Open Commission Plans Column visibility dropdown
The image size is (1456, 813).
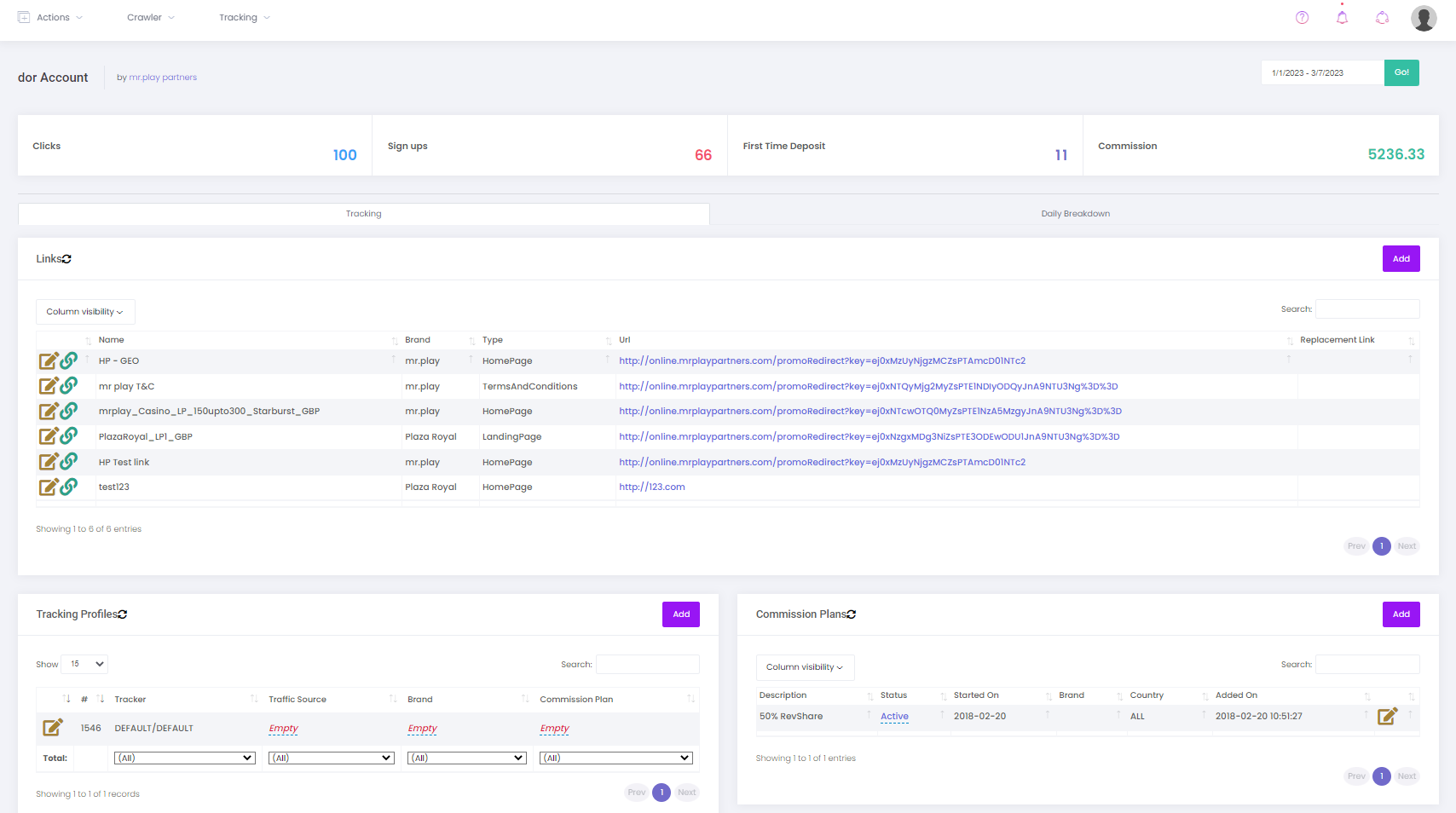(805, 667)
